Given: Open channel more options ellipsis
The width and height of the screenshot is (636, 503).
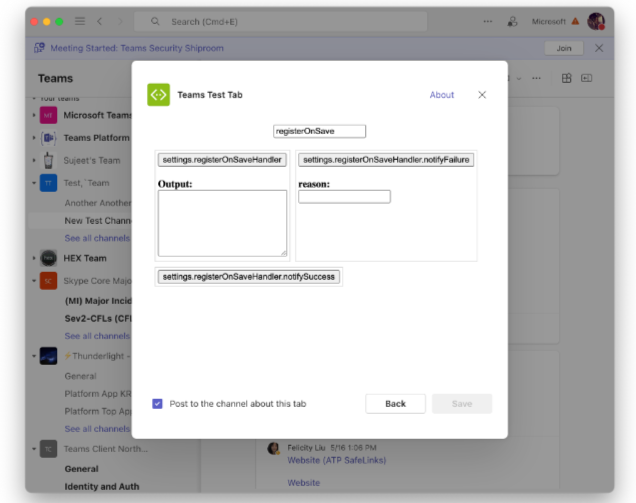Looking at the screenshot, I should [x=536, y=78].
